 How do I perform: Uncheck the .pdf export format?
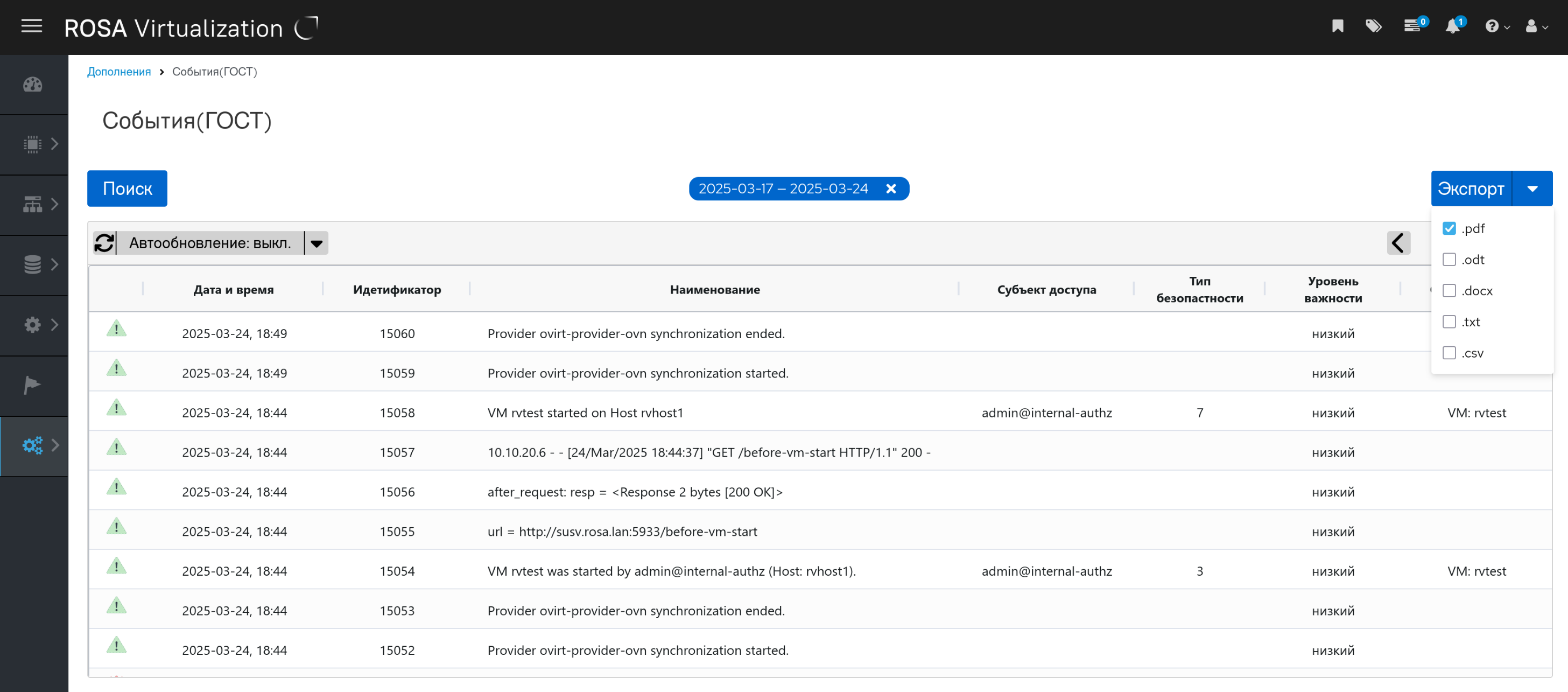point(1449,228)
